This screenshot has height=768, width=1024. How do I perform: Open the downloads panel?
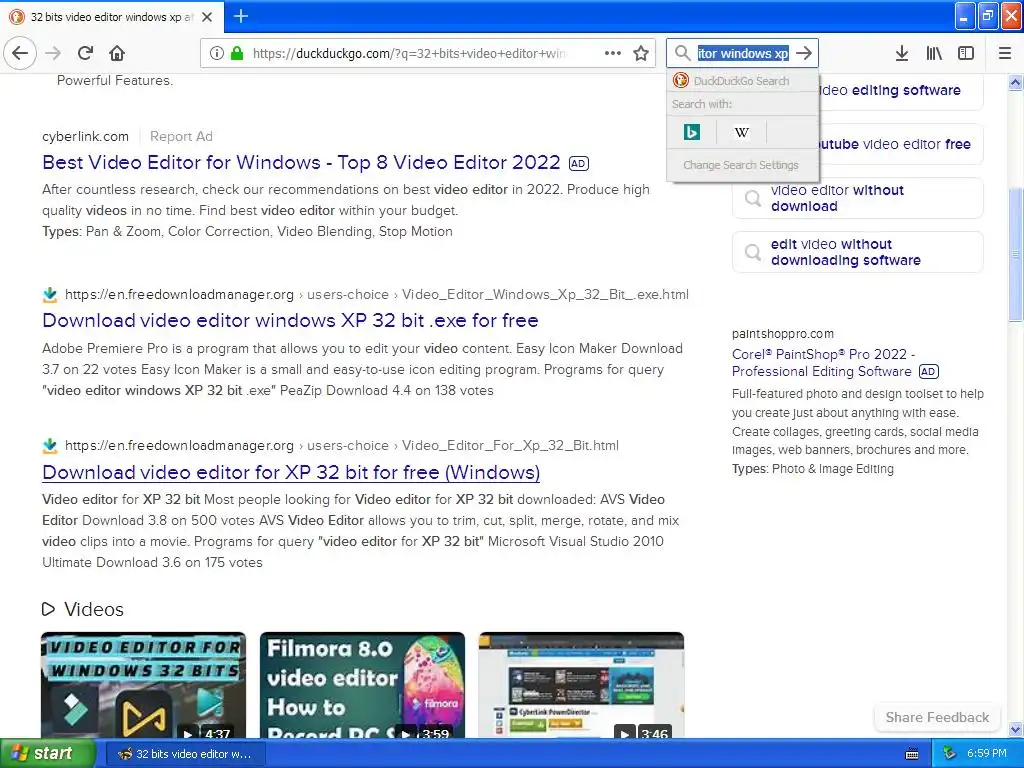(x=902, y=53)
